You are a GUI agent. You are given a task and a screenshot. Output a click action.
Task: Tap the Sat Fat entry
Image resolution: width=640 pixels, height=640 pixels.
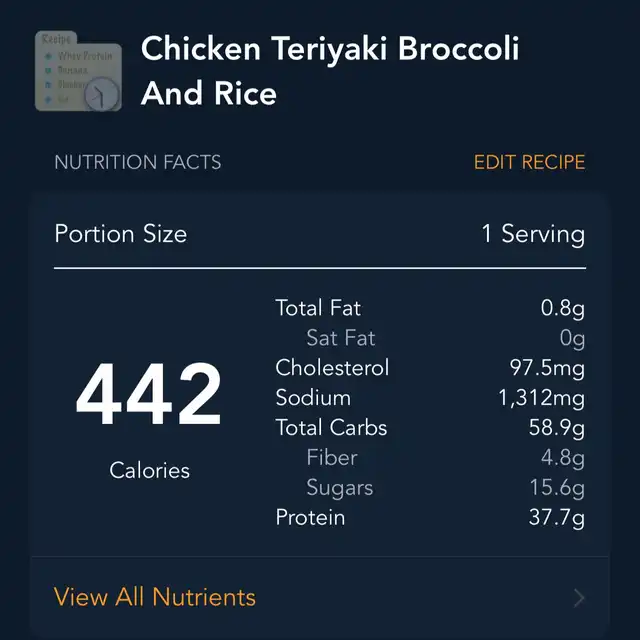click(340, 338)
